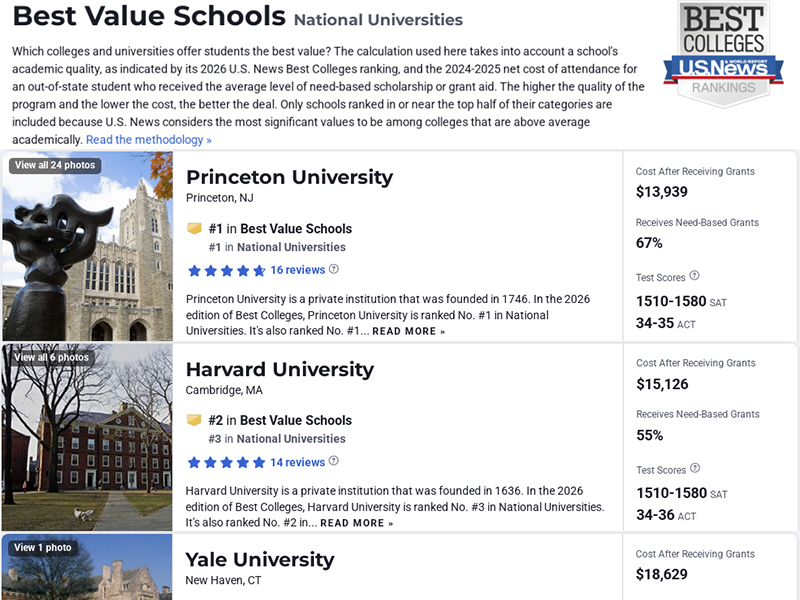Click Princeton's blue star rating
Viewport: 800px width, 600px height.
(226, 270)
